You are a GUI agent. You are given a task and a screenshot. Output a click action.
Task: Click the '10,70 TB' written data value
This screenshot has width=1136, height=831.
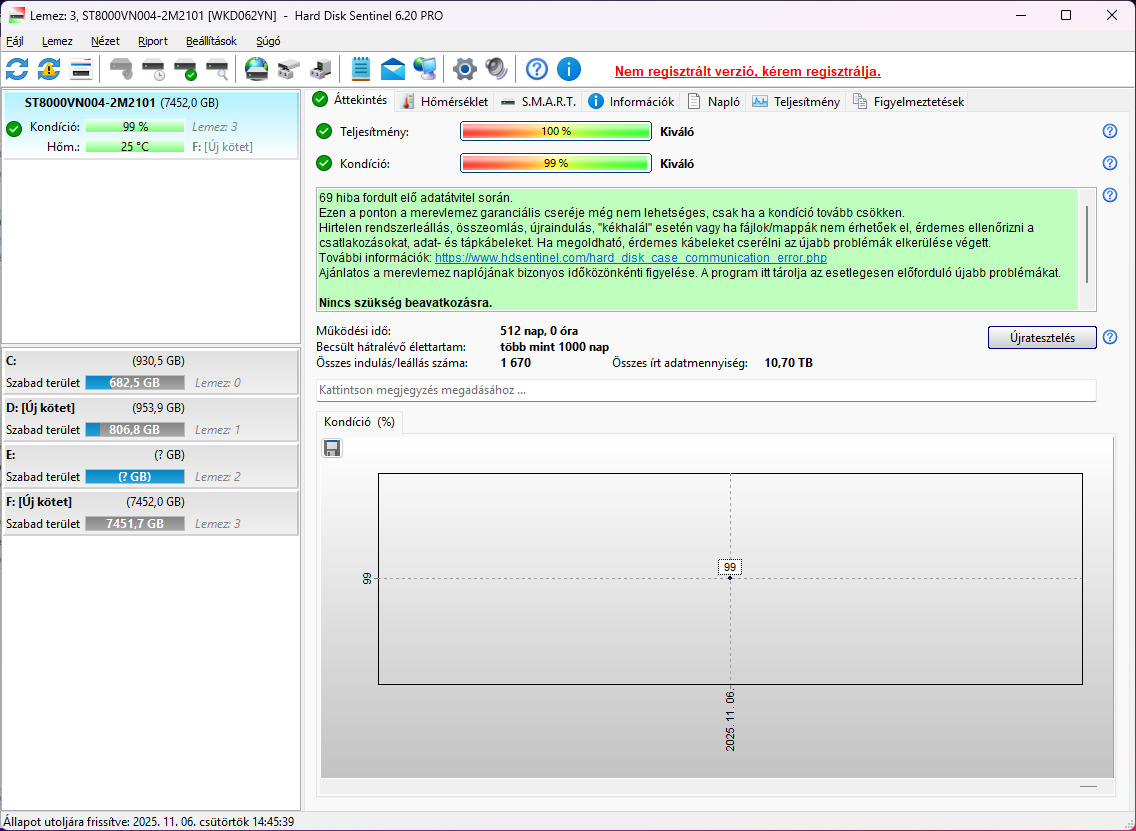tap(788, 363)
